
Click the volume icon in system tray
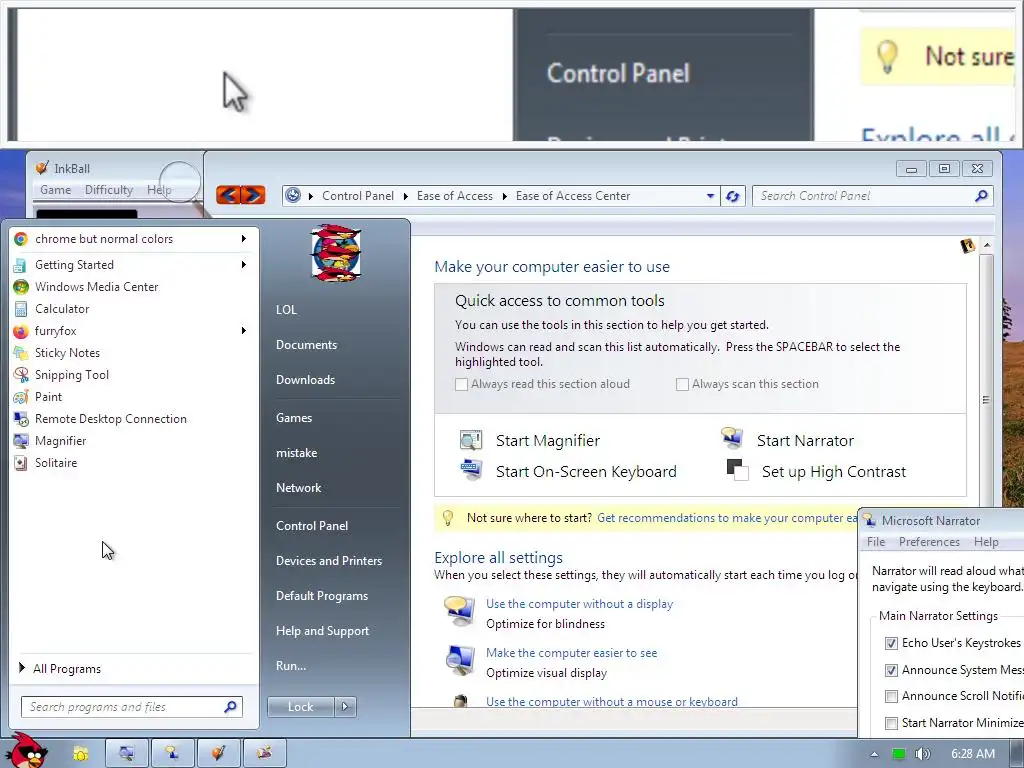[x=922, y=754]
